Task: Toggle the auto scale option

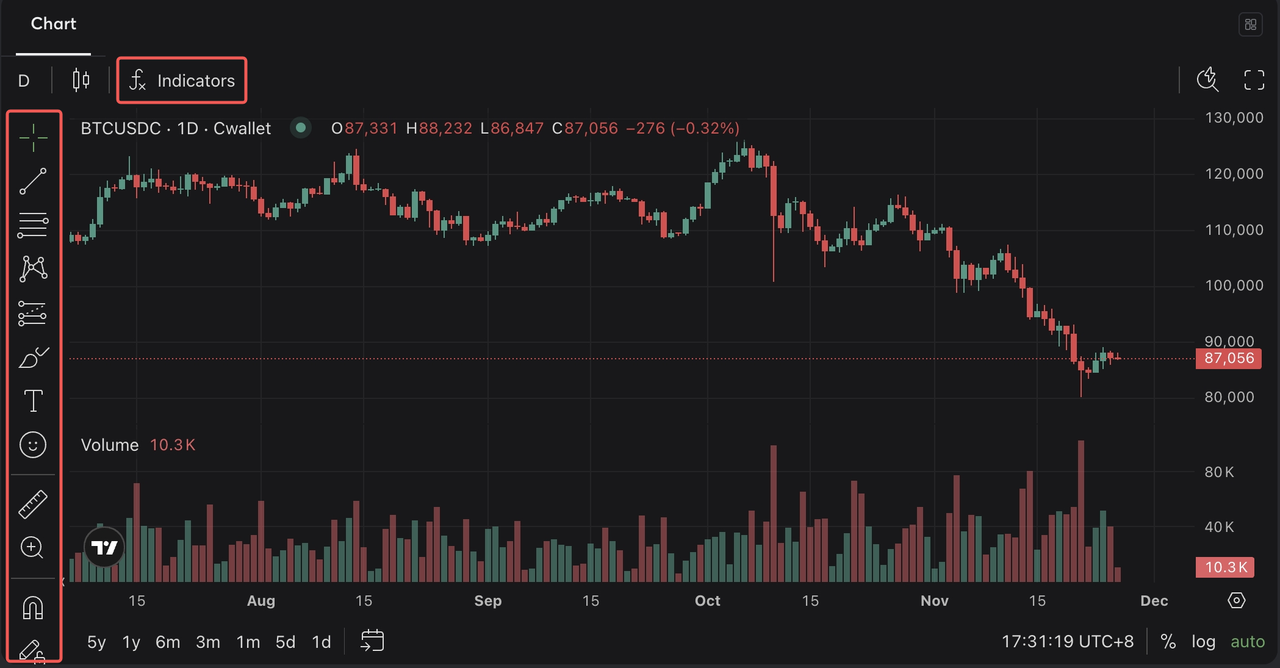Action: tap(1247, 642)
